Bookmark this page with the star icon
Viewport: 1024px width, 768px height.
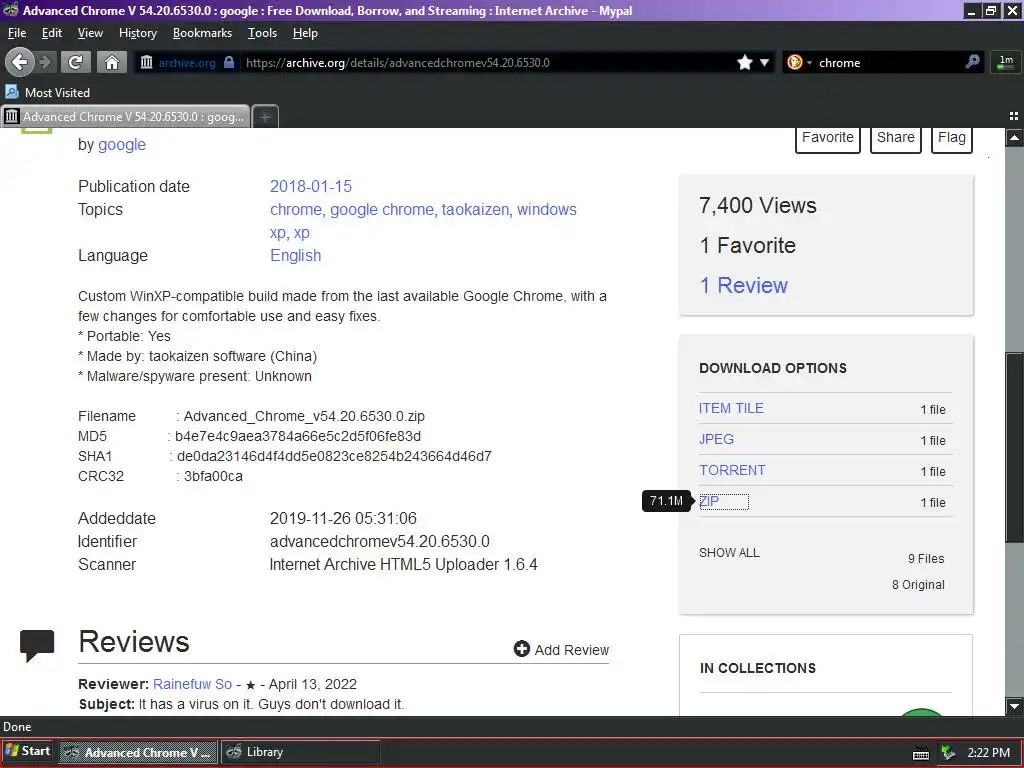click(744, 63)
